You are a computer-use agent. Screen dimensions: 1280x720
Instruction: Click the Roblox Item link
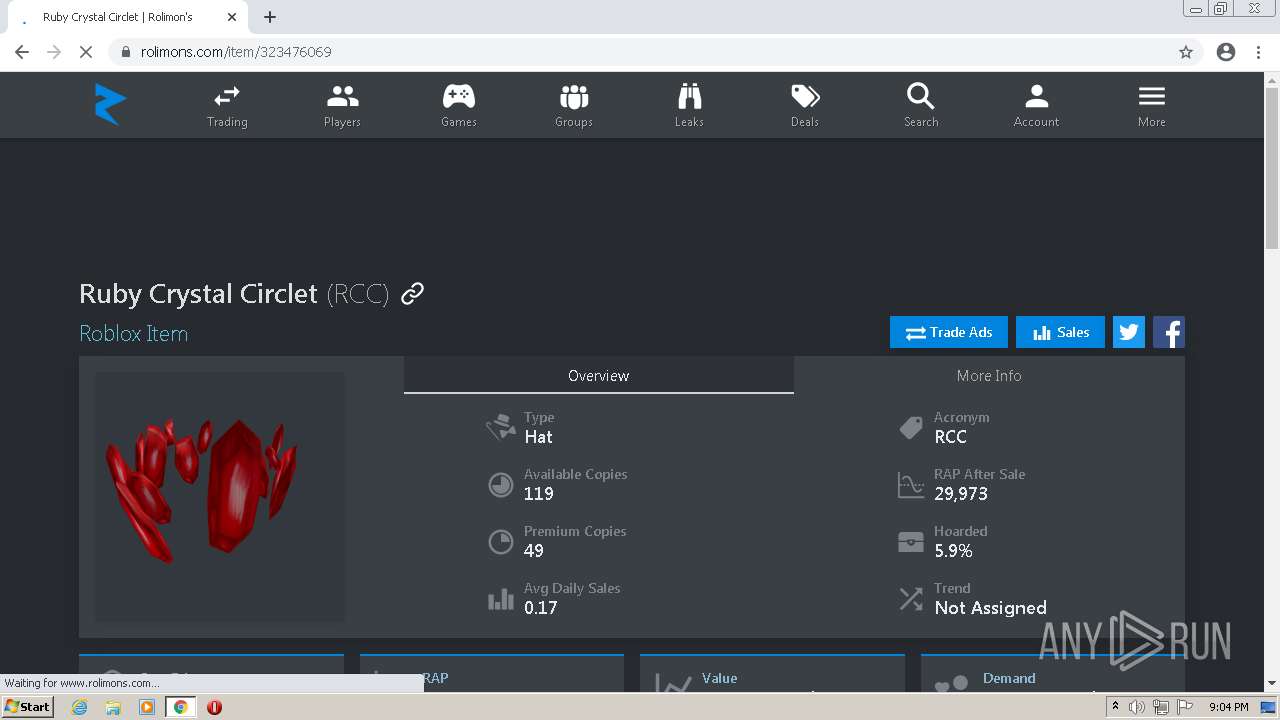(134, 333)
